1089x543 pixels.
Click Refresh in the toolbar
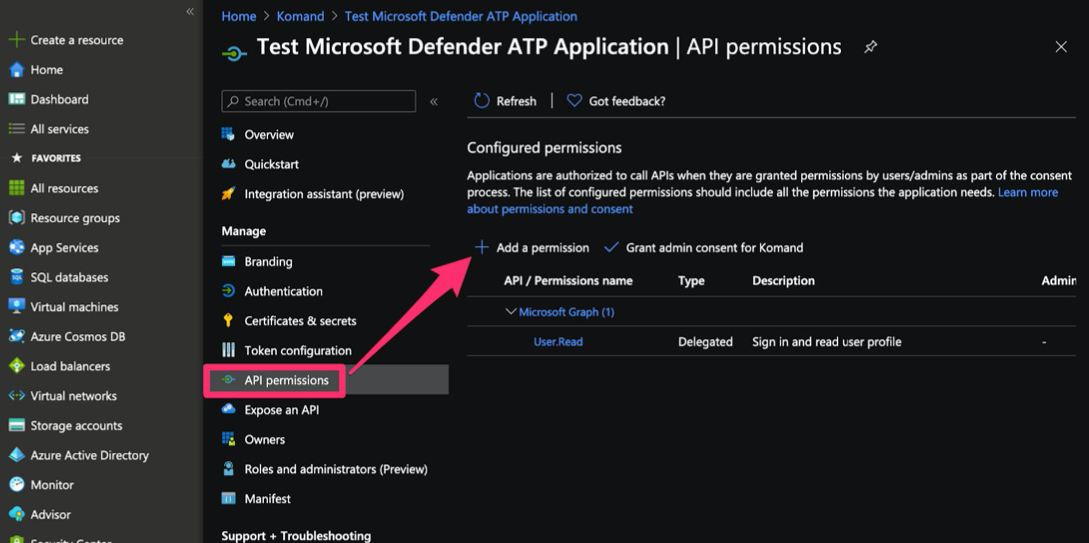tap(505, 101)
